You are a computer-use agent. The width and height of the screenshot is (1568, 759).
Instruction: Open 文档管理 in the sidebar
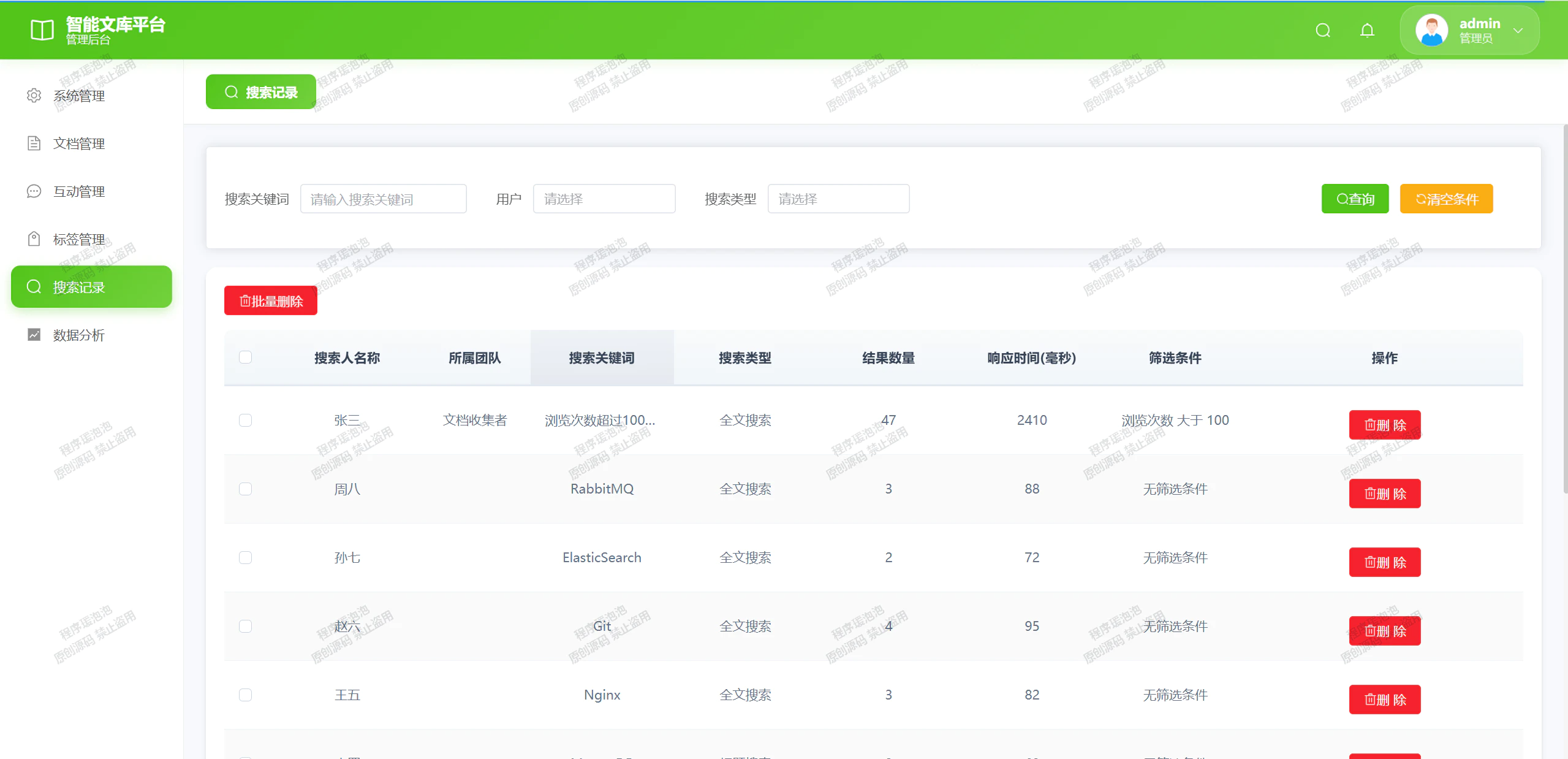click(92, 143)
